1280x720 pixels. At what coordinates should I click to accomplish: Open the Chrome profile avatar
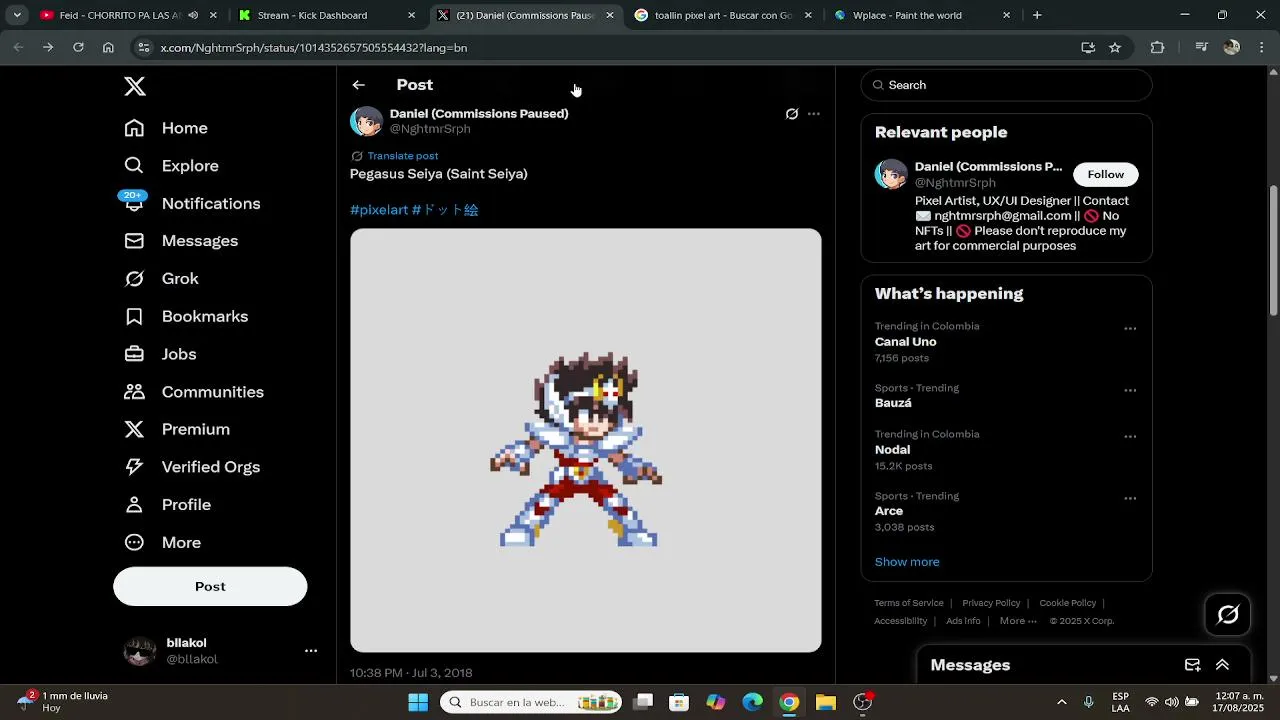pyautogui.click(x=1232, y=47)
